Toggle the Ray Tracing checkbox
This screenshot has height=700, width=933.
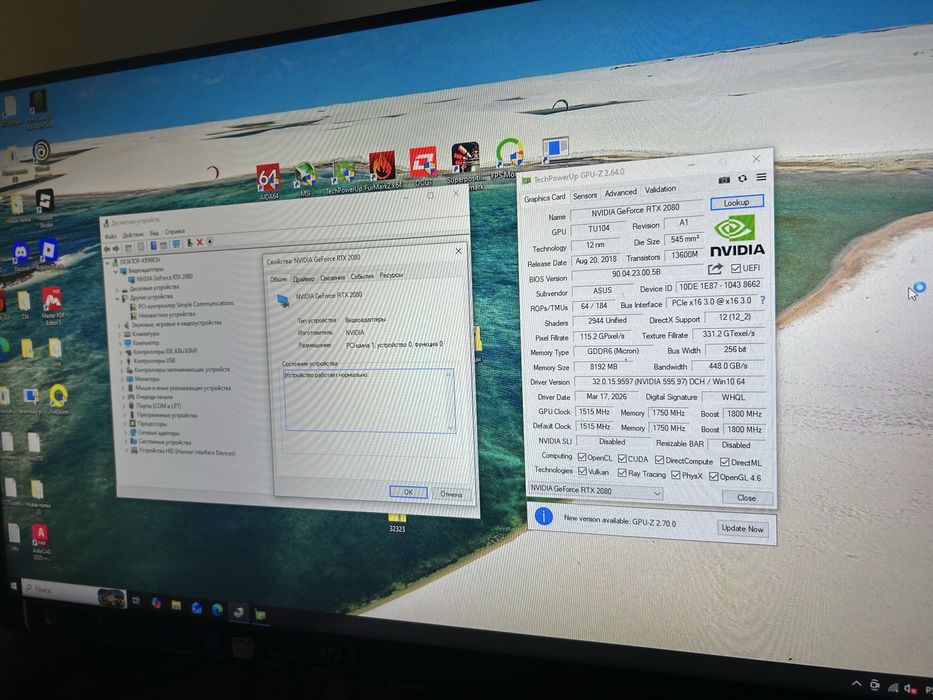pos(622,473)
